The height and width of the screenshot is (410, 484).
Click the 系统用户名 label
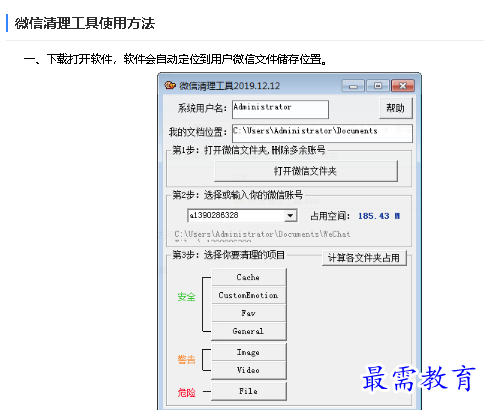click(202, 108)
